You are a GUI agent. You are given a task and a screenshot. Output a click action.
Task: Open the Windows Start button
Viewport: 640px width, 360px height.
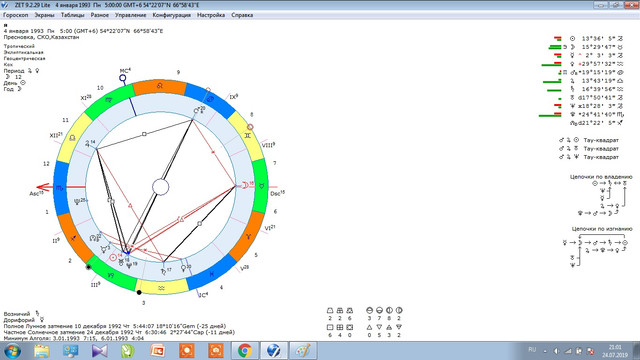[12, 351]
